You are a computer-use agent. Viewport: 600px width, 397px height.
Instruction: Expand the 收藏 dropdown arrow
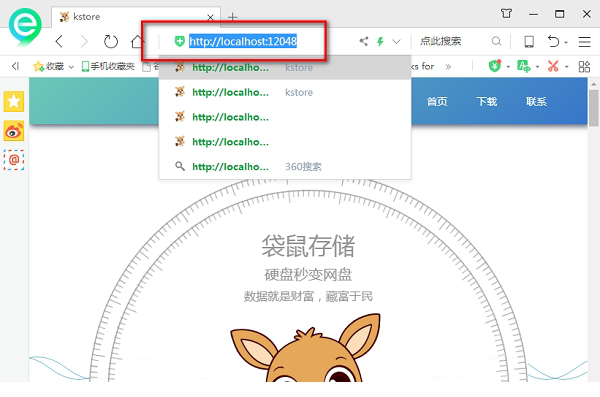click(71, 67)
